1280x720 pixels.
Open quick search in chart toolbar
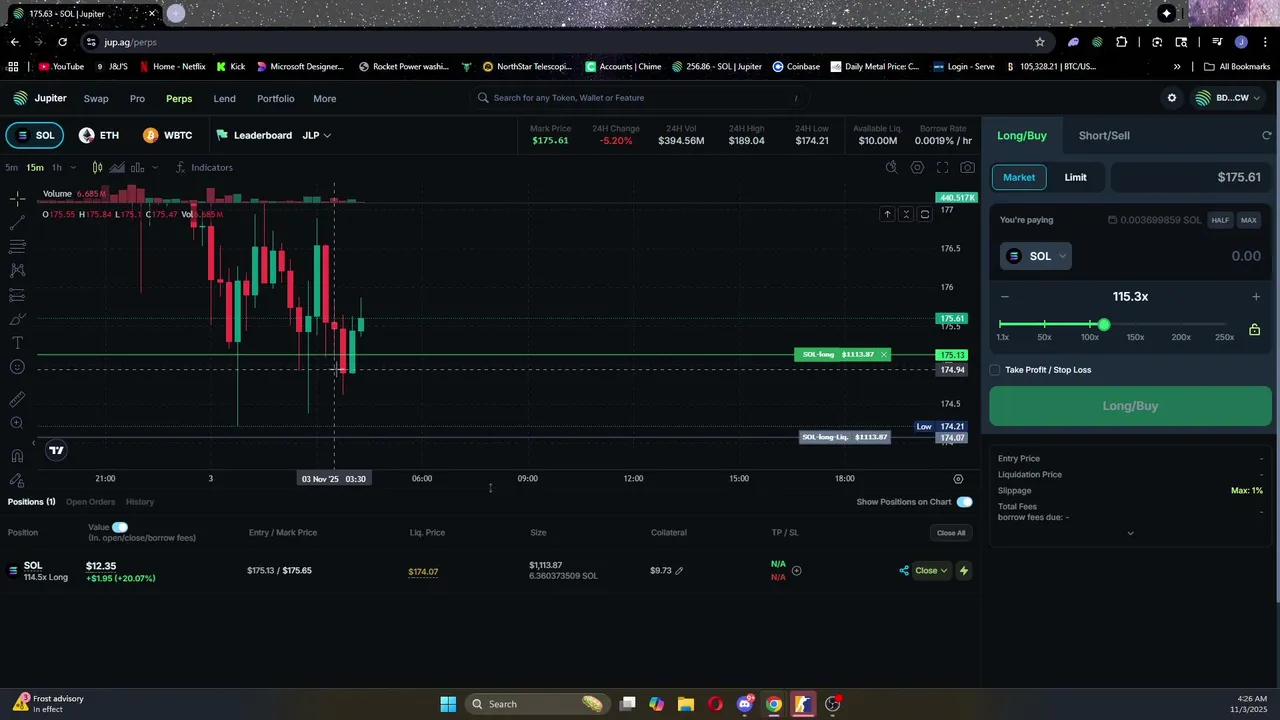[x=891, y=167]
